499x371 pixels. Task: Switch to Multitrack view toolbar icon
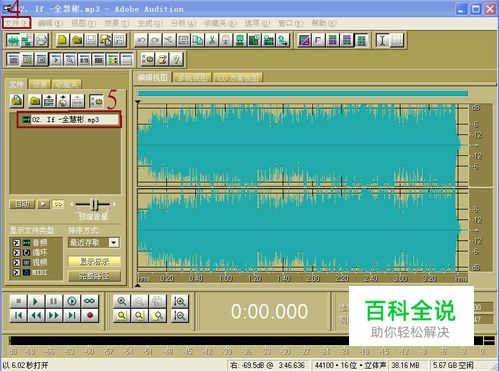(27, 41)
